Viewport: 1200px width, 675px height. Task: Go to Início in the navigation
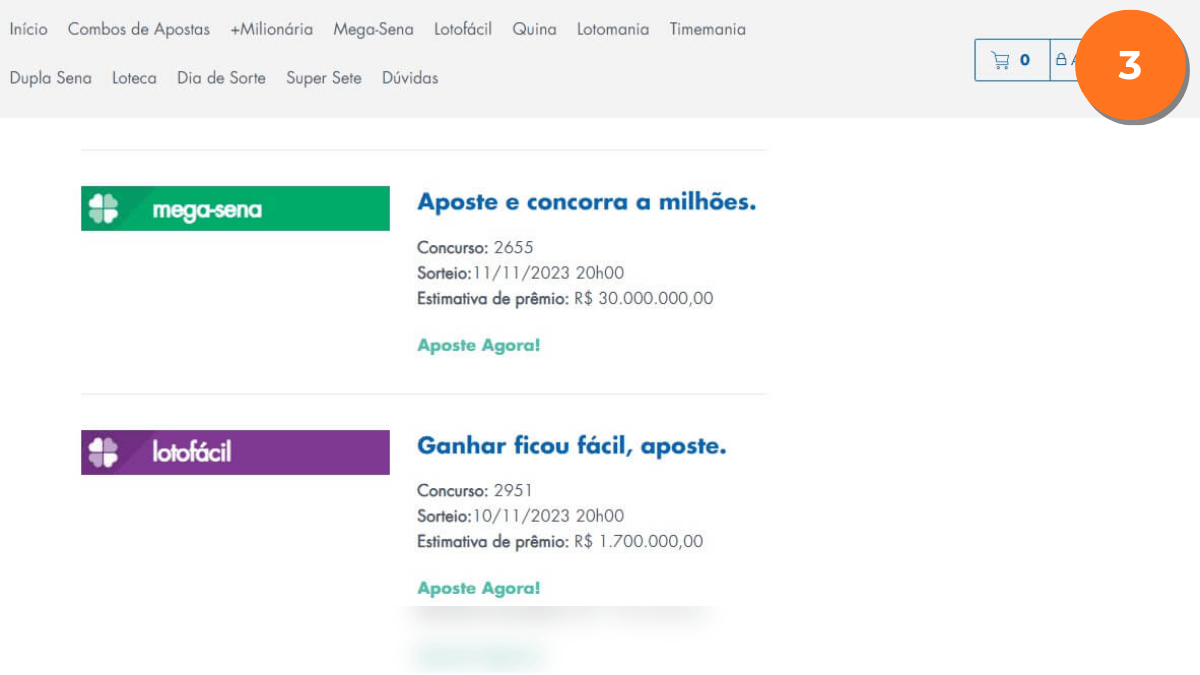28,30
